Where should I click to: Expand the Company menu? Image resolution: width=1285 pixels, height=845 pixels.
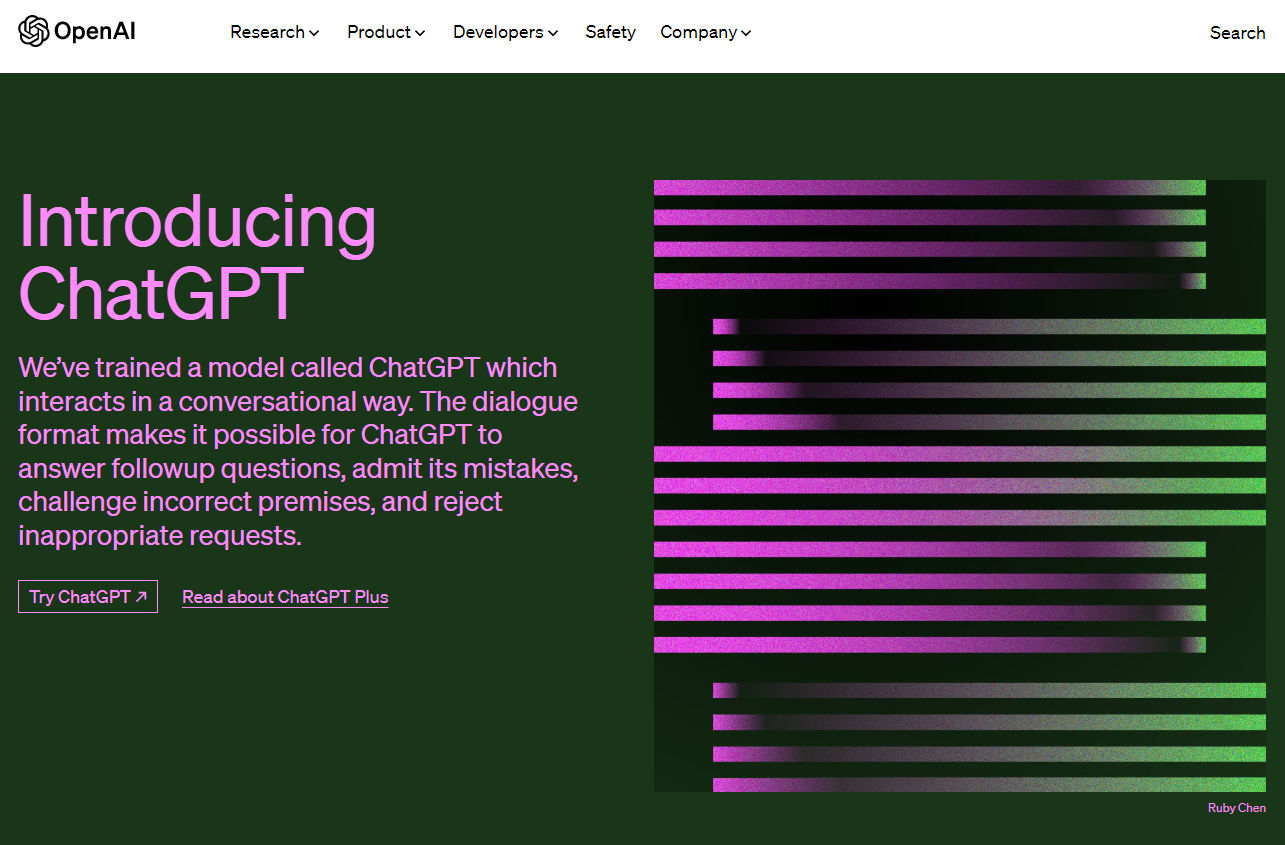(x=706, y=32)
